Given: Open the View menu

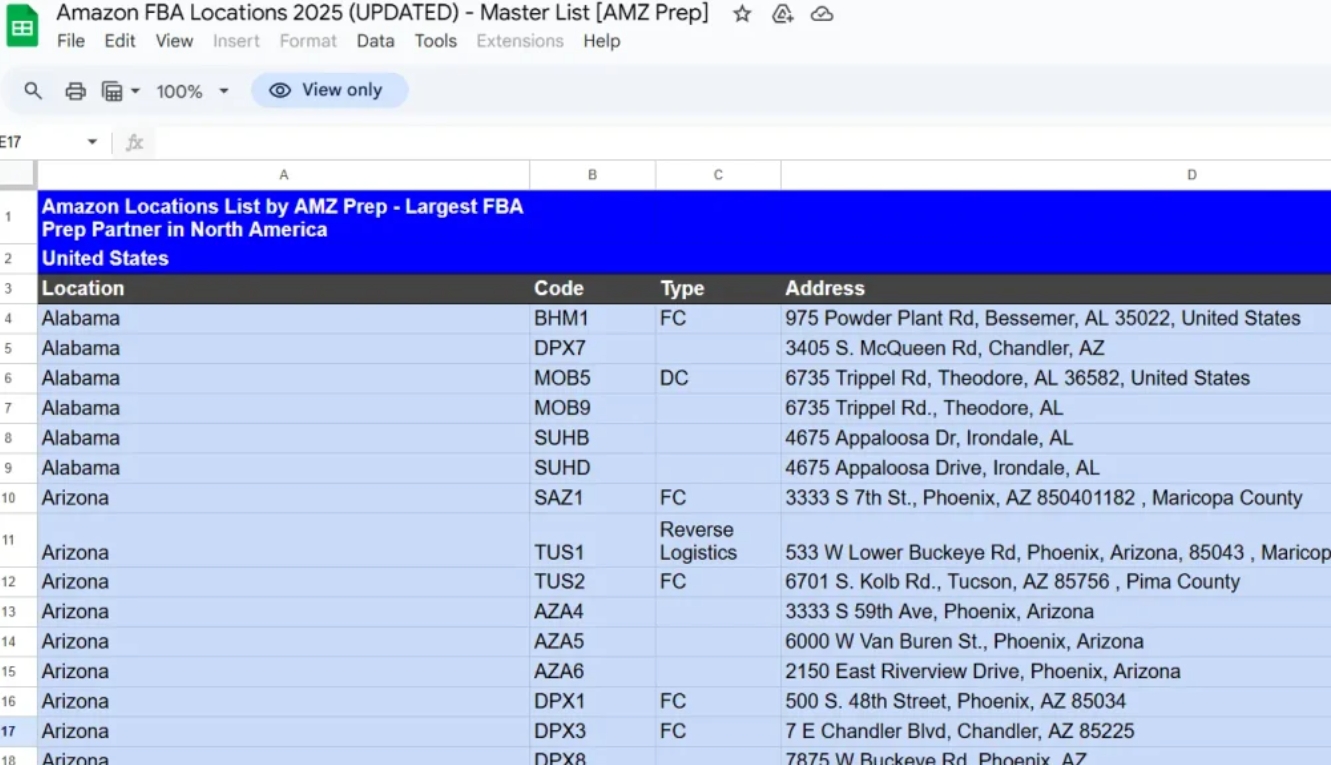Looking at the screenshot, I should click(174, 41).
